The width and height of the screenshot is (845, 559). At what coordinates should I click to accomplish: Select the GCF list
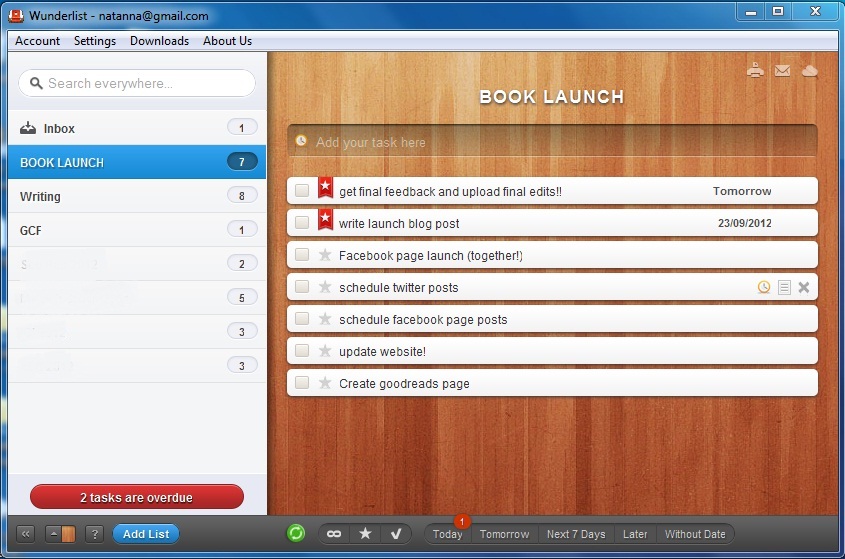(137, 230)
